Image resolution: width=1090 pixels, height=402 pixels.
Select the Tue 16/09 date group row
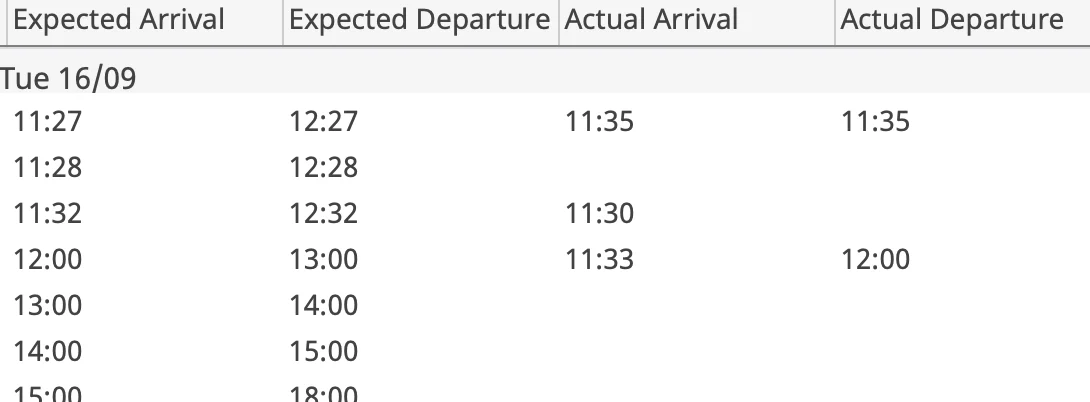point(545,78)
